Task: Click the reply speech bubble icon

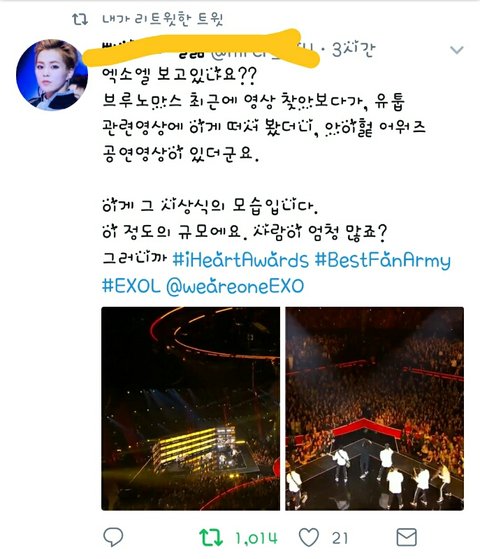Action: 113,537
